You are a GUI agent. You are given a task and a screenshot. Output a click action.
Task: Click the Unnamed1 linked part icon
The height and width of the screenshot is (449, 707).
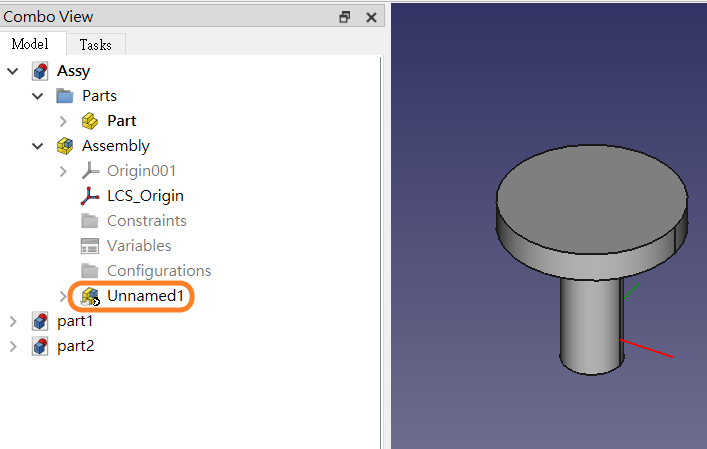click(90, 297)
